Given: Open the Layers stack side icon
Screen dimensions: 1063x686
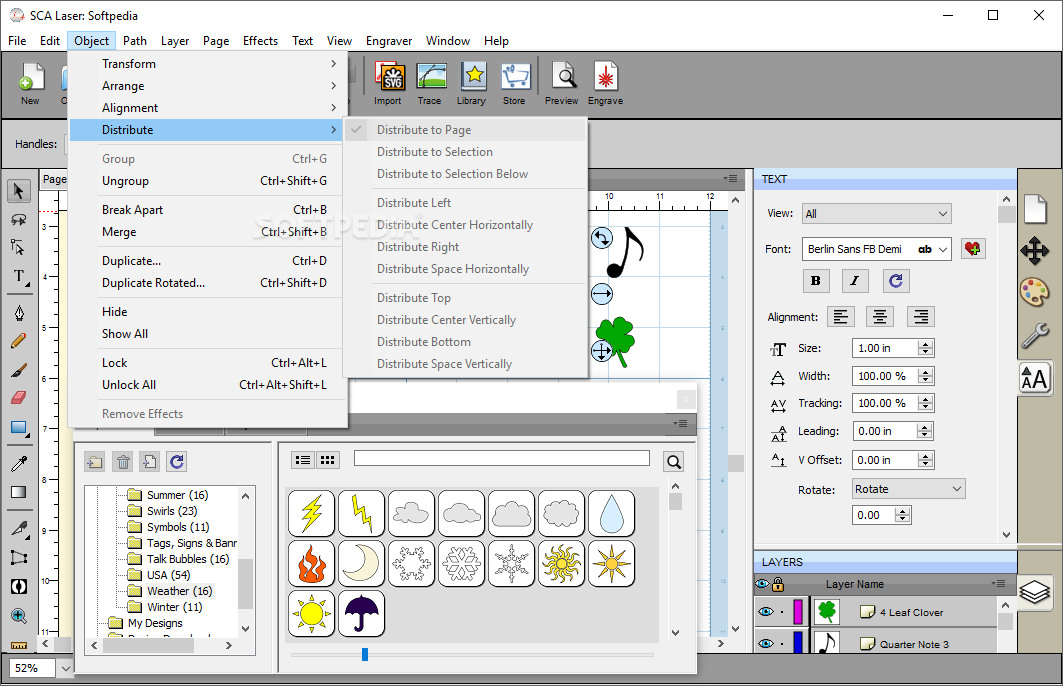Looking at the screenshot, I should pyautogui.click(x=1035, y=592).
